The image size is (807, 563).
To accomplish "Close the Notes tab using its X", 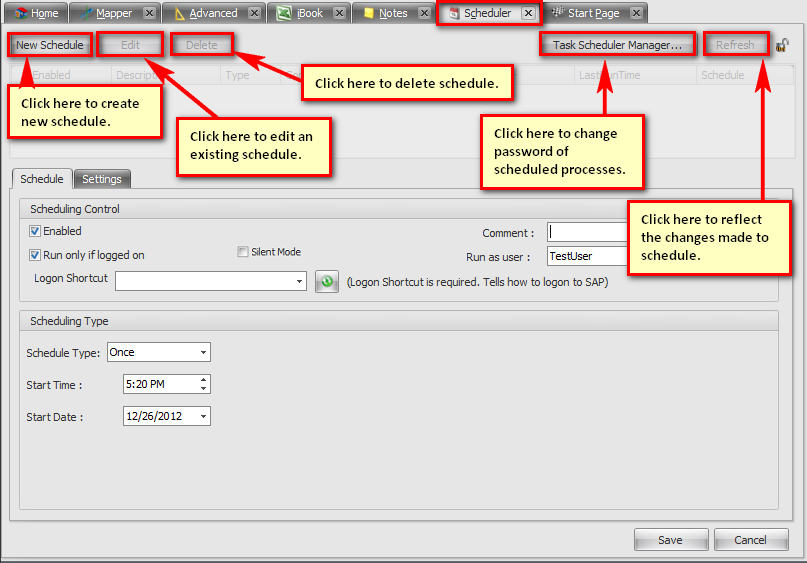I will pos(424,13).
